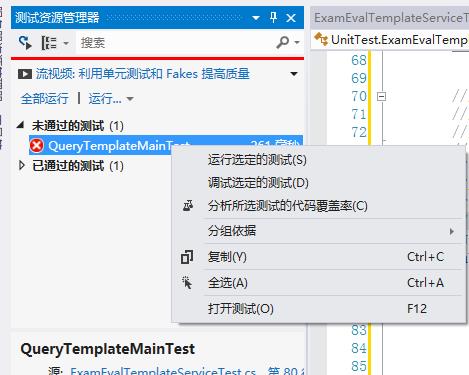The image size is (469, 375).
Task: Click the submenu arrow of 分组依据
Action: pyautogui.click(x=452, y=231)
